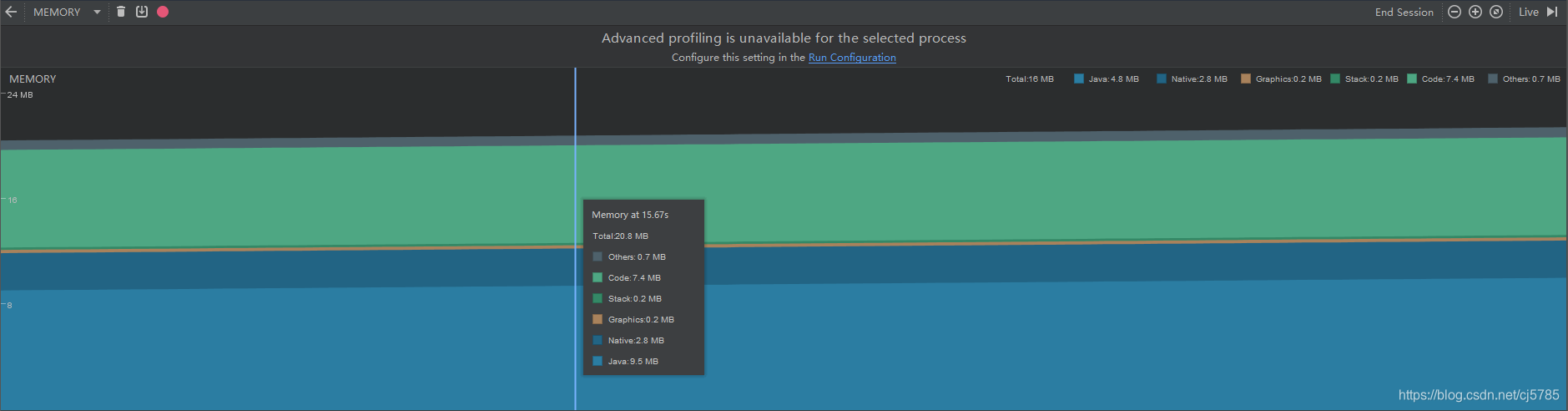The width and height of the screenshot is (1568, 411).
Task: Click 'Total:20.8 MB' in the tooltip
Action: point(620,236)
